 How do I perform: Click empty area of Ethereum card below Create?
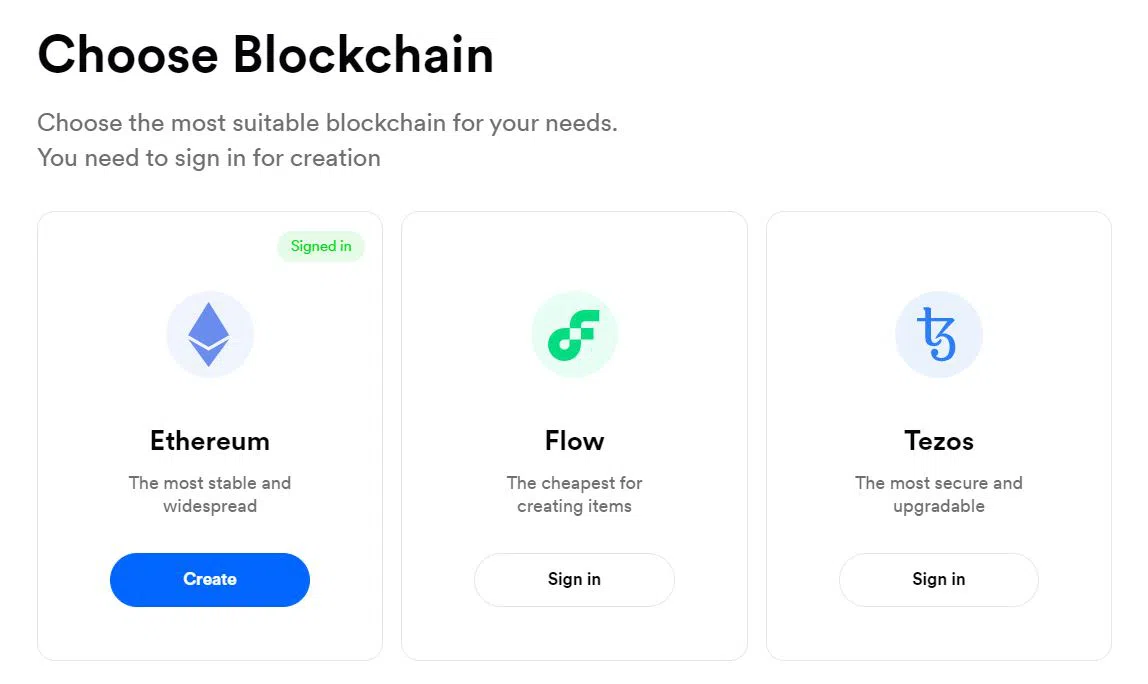pos(210,633)
